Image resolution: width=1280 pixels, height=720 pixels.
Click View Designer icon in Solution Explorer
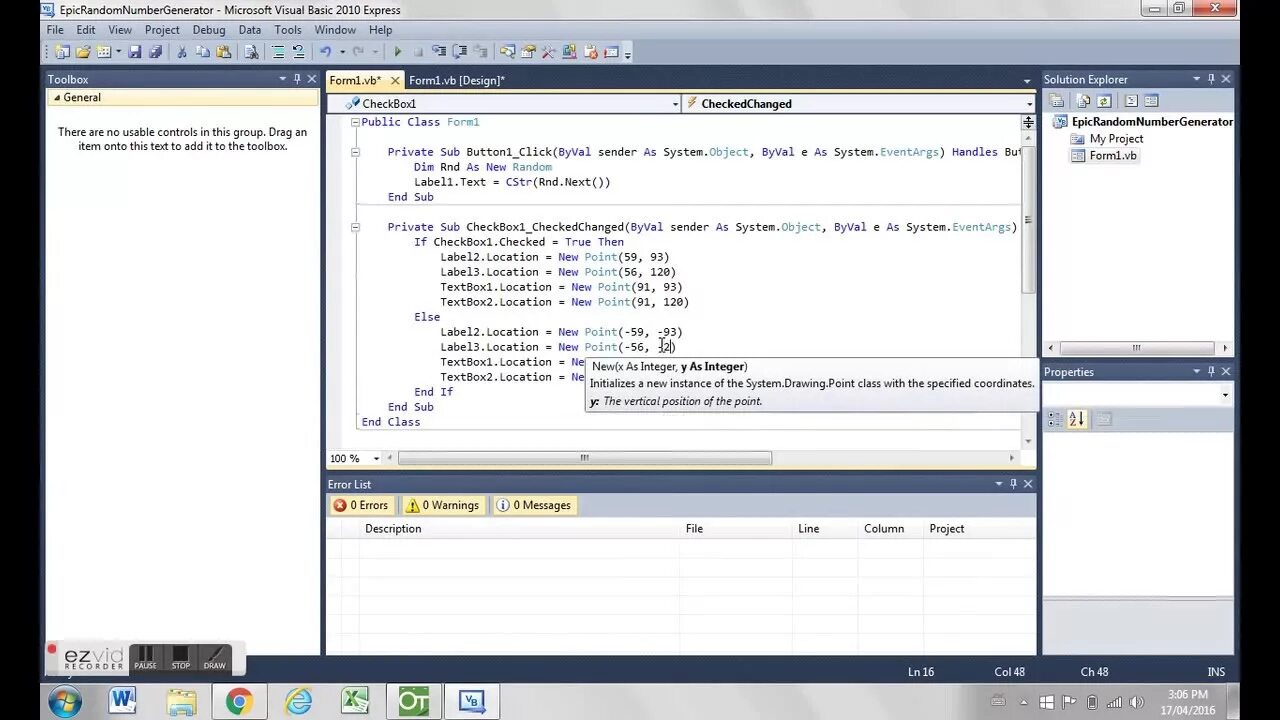pyautogui.click(x=1151, y=101)
